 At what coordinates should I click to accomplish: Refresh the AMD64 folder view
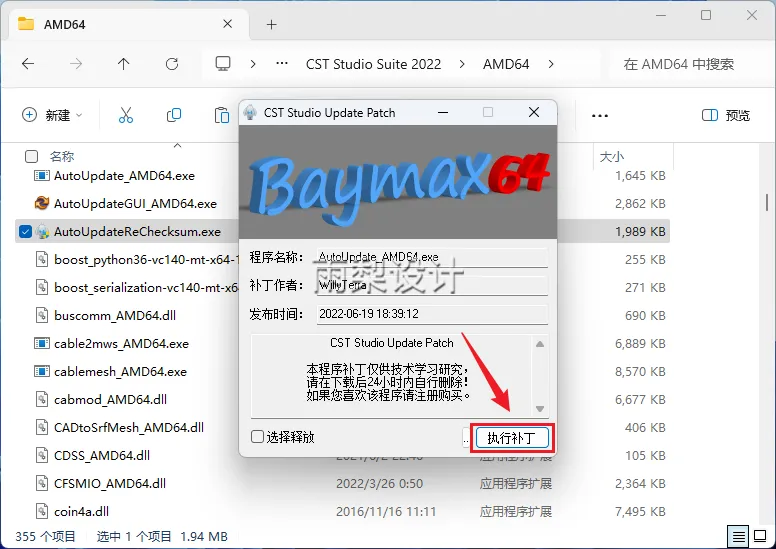click(172, 64)
